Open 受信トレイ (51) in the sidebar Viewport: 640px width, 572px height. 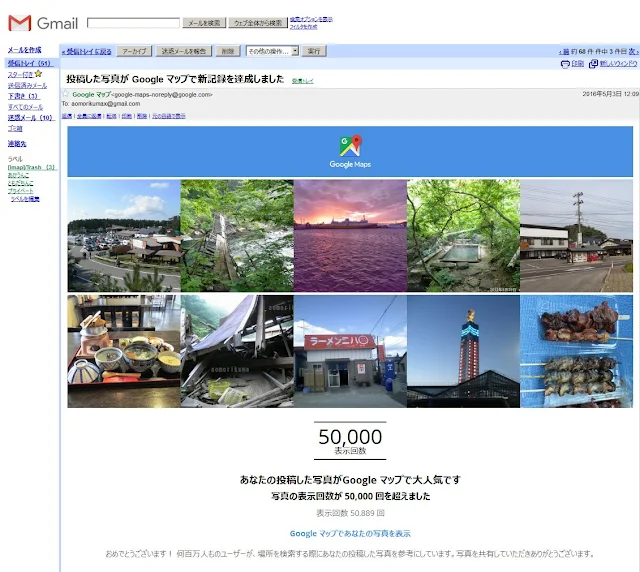pyautogui.click(x=30, y=63)
